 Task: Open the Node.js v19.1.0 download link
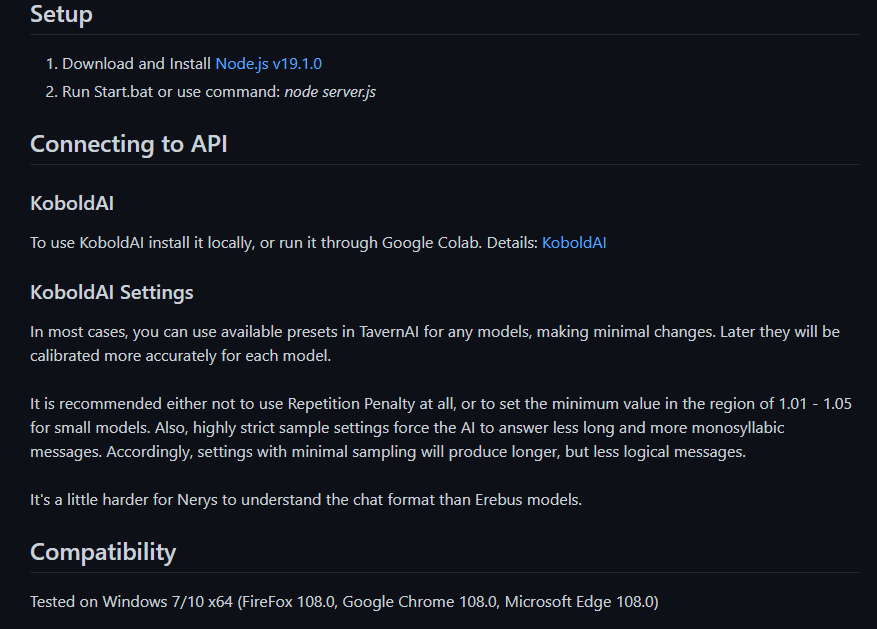[268, 64]
